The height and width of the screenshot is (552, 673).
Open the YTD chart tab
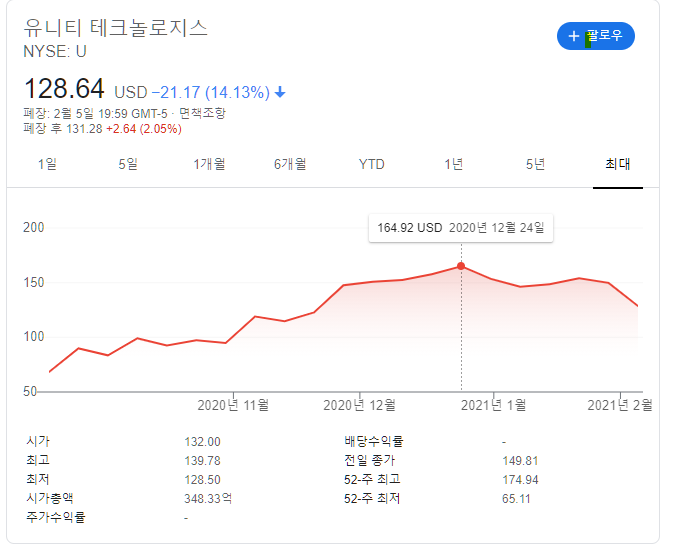coord(372,164)
